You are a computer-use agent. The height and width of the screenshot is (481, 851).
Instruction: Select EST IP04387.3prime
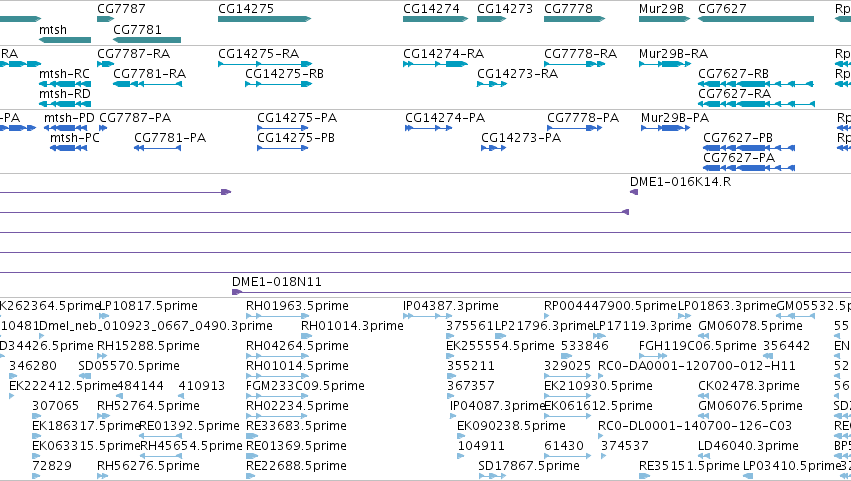click(451, 306)
